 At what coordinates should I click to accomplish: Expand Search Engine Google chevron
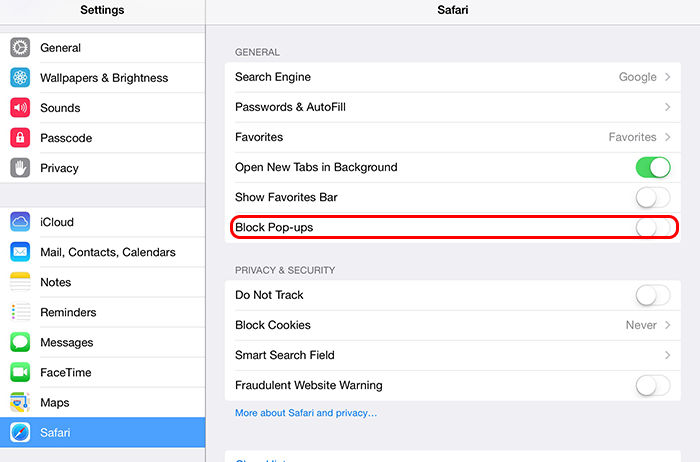[x=667, y=77]
